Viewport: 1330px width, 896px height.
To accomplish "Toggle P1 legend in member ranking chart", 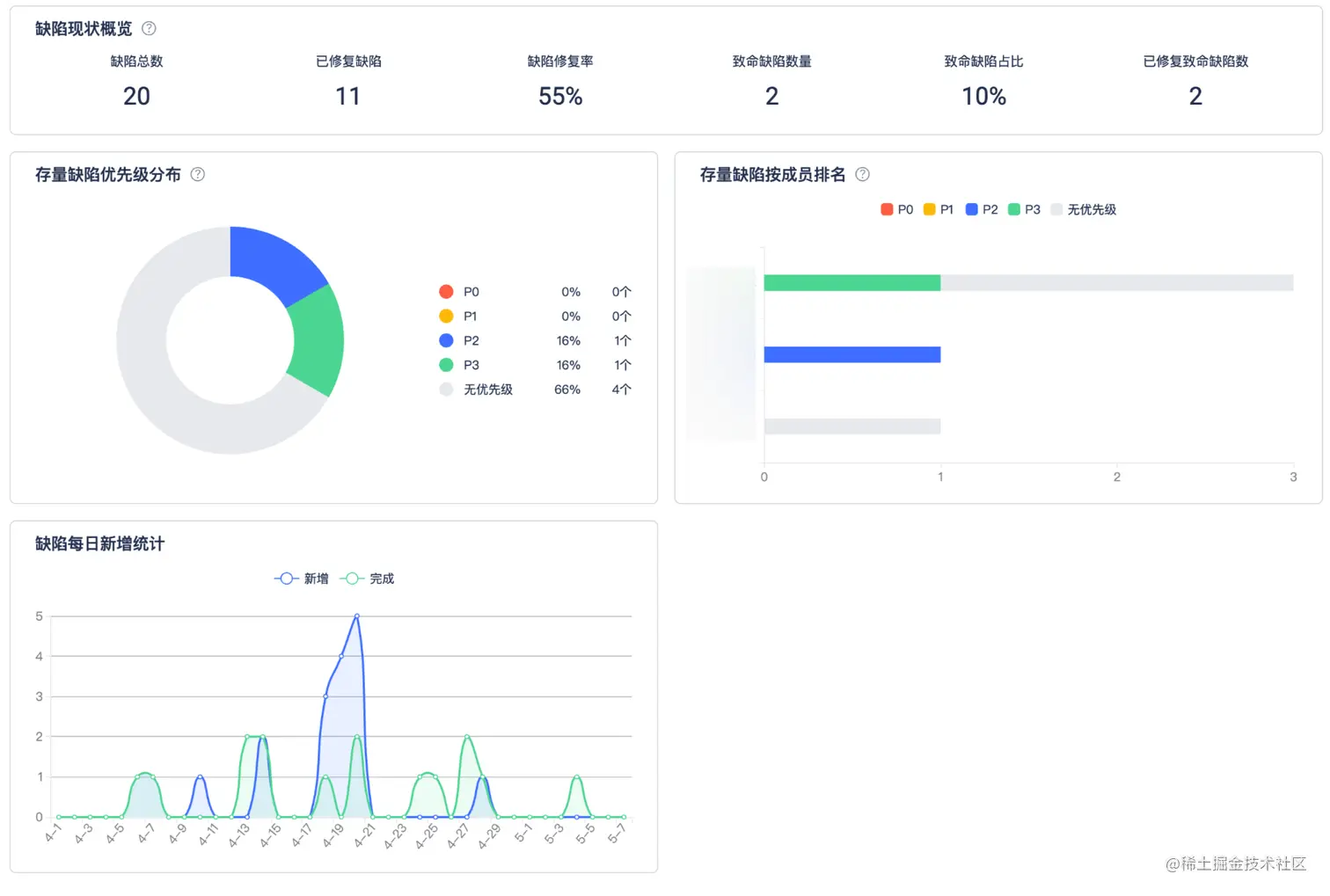I will (x=939, y=209).
